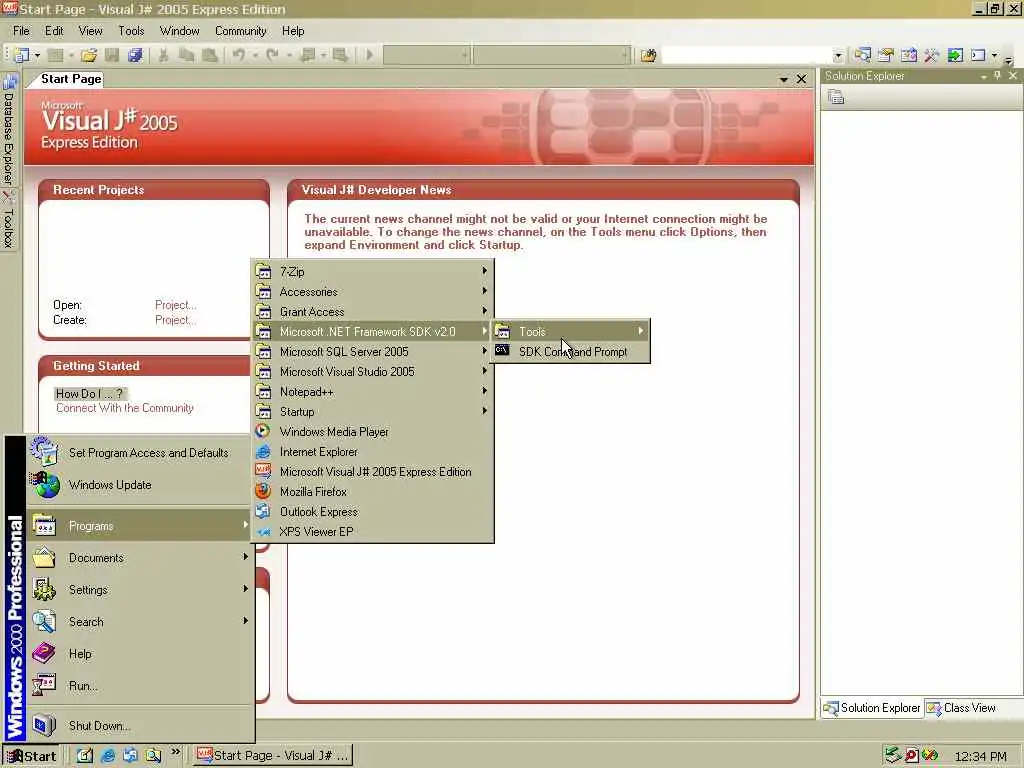Launch XPS Viewer EP
The height and width of the screenshot is (768, 1024).
tap(372, 532)
